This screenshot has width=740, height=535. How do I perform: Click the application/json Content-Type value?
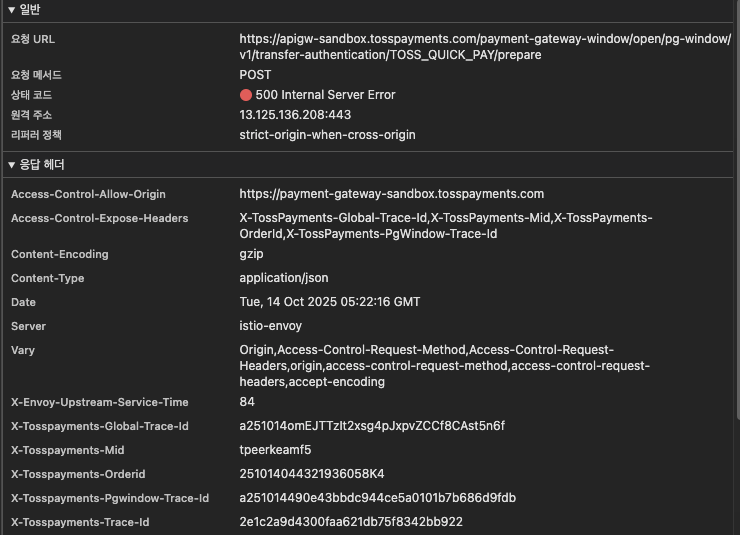284,278
